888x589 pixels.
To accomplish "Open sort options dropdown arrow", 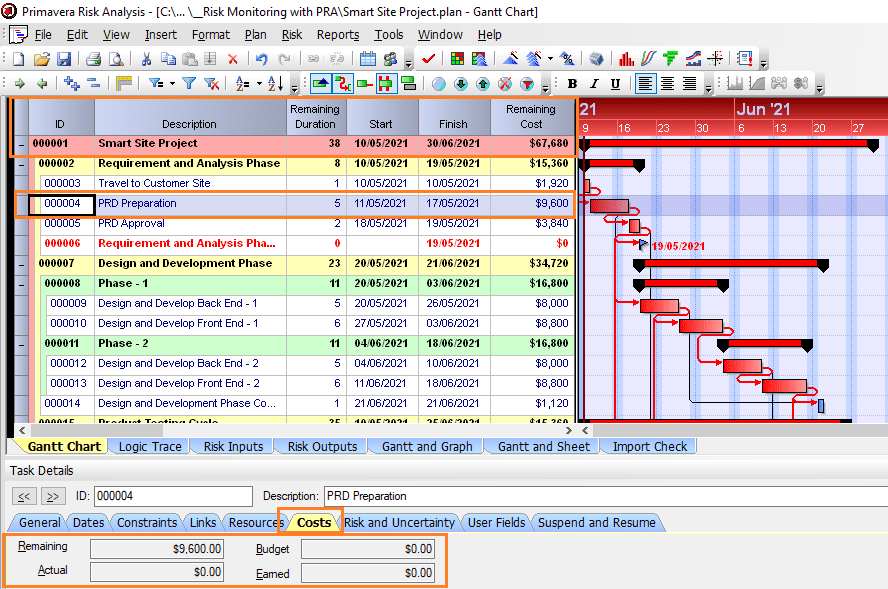I will click(x=259, y=84).
